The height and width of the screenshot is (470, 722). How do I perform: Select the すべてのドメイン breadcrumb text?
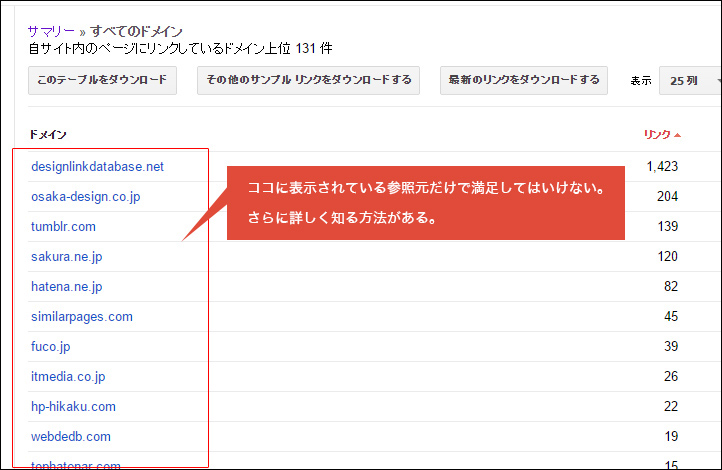[x=136, y=31]
